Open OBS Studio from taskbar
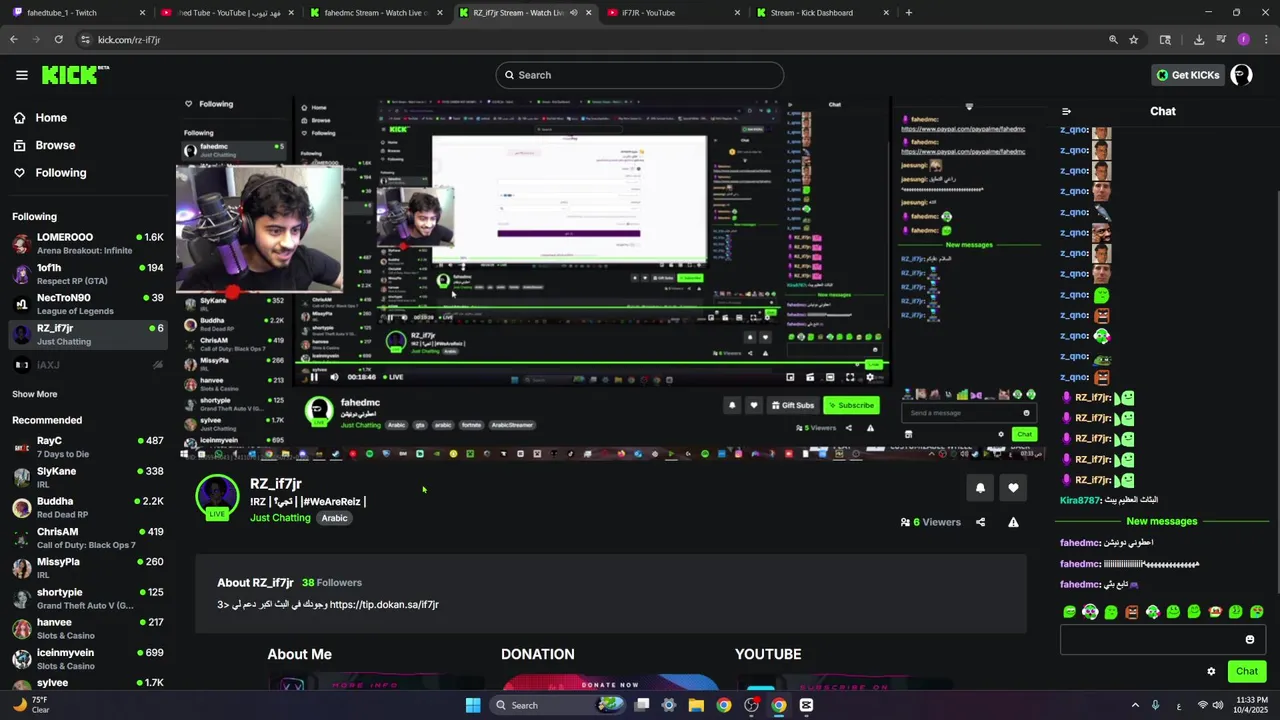 (x=751, y=705)
